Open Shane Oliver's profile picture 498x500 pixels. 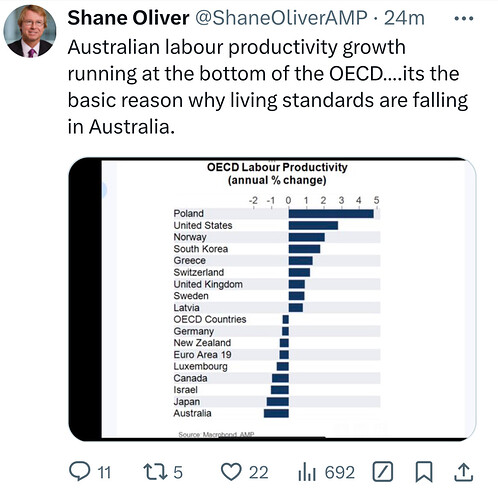(30, 31)
